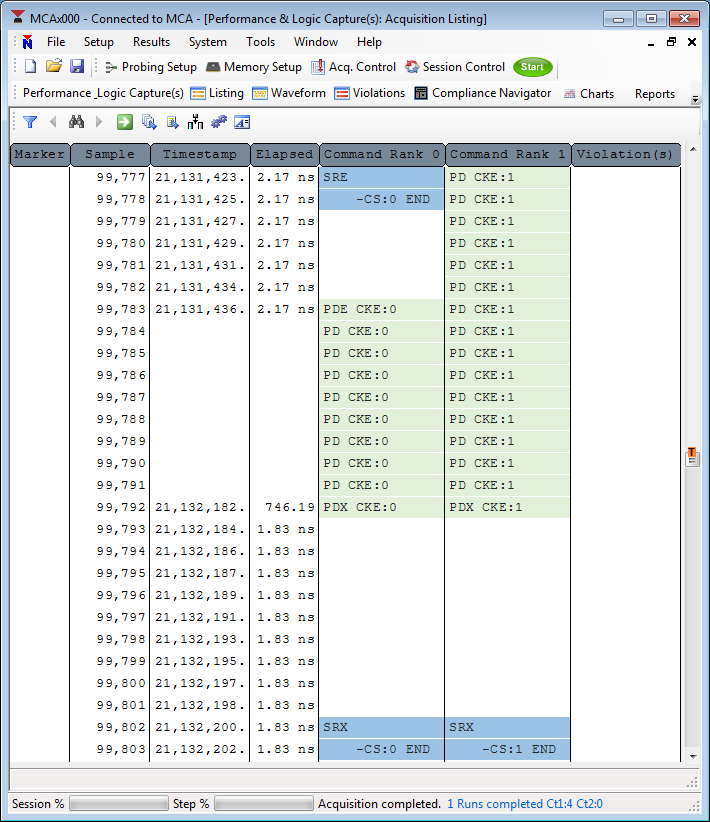Open Session Control
The image size is (710, 822).
(x=455, y=67)
